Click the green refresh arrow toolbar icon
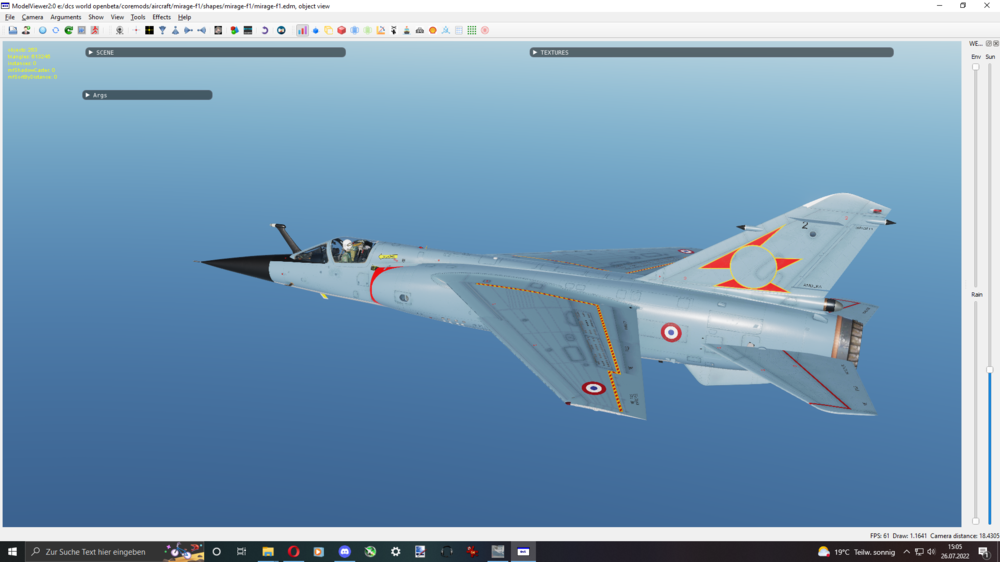This screenshot has height=562, width=1000. pyautogui.click(x=69, y=30)
